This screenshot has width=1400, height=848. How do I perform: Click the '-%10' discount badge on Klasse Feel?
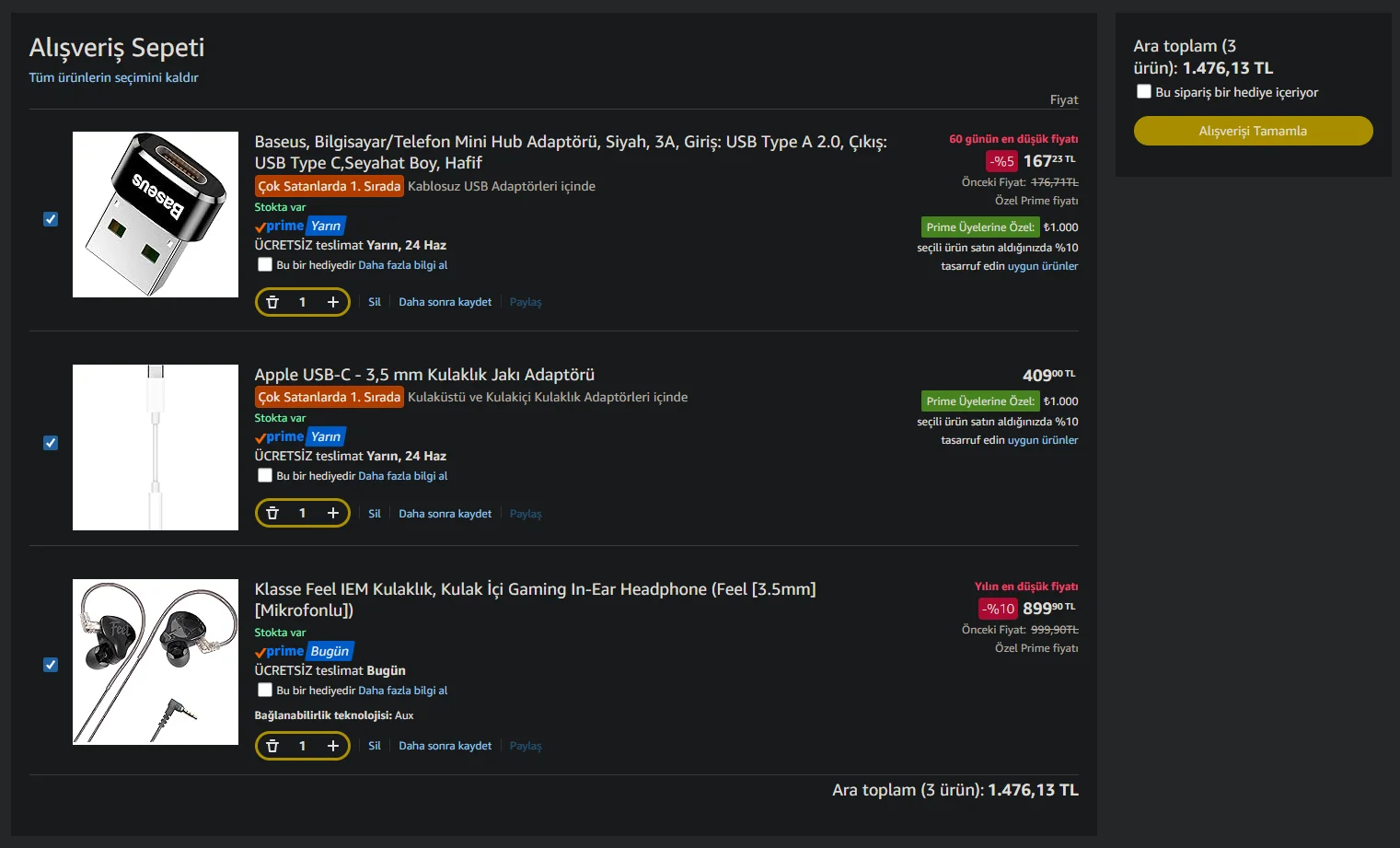point(998,609)
